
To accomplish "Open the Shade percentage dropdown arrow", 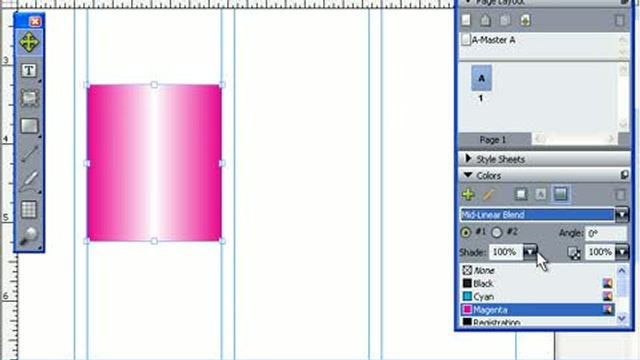I will (529, 252).
